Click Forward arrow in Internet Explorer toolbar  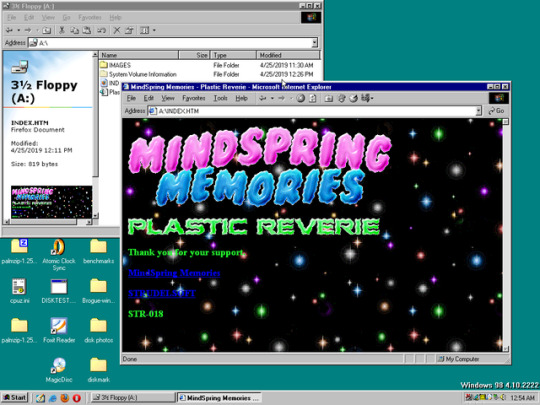point(281,98)
